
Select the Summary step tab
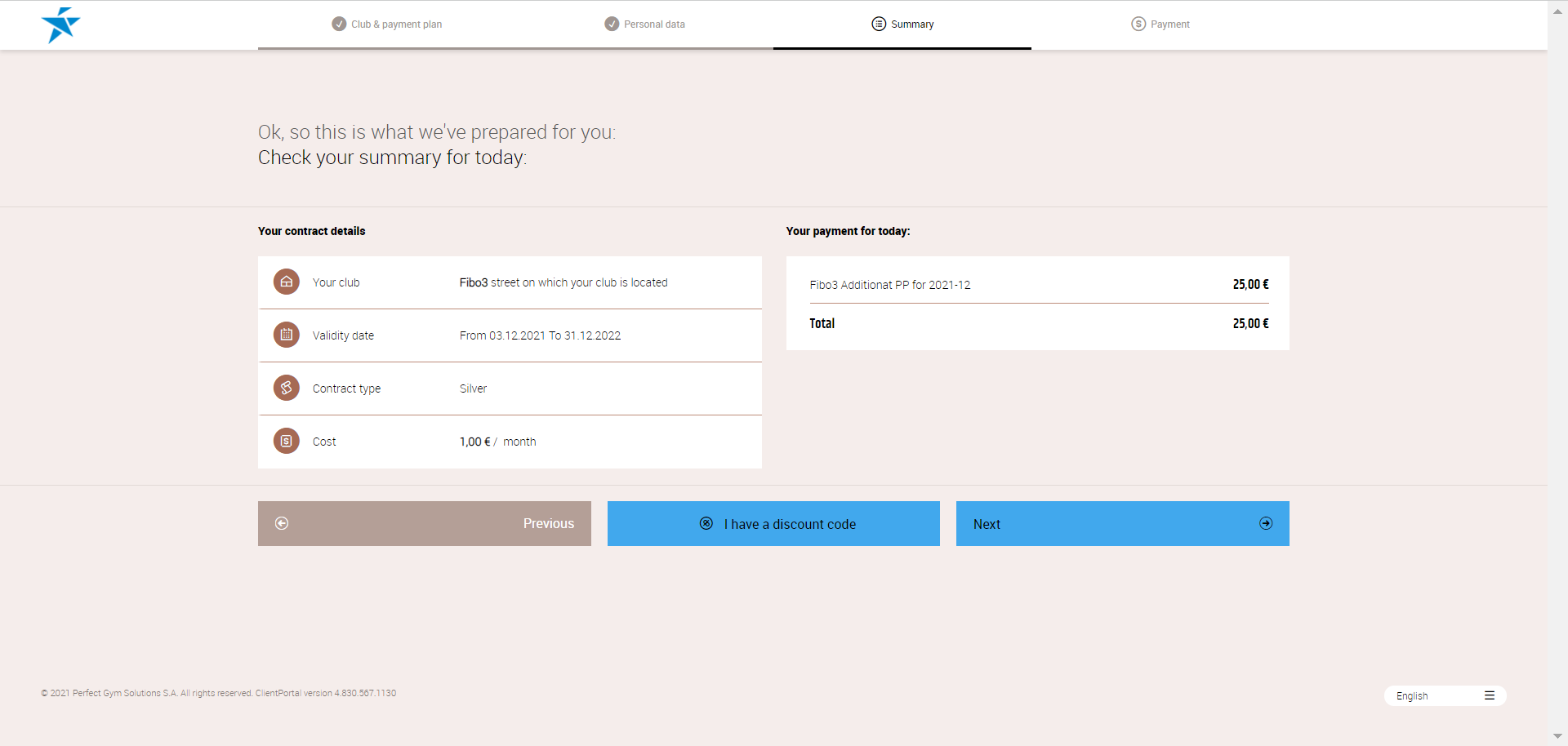pos(902,24)
